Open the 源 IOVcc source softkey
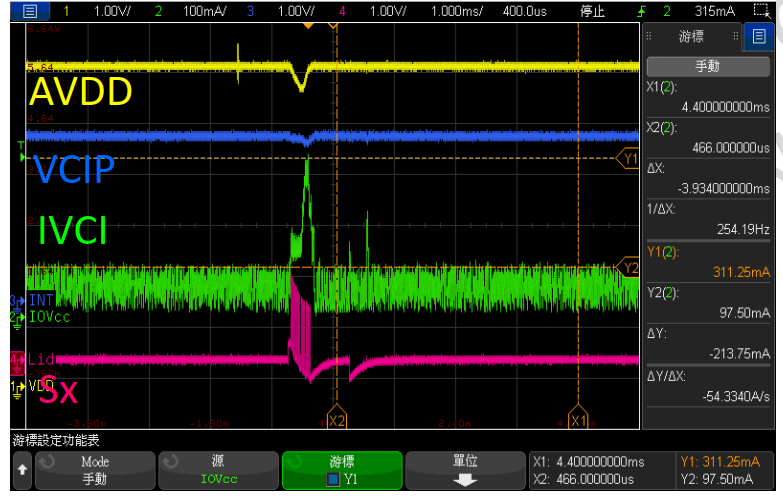Image resolution: width=783 pixels, height=498 pixels. [x=218, y=470]
